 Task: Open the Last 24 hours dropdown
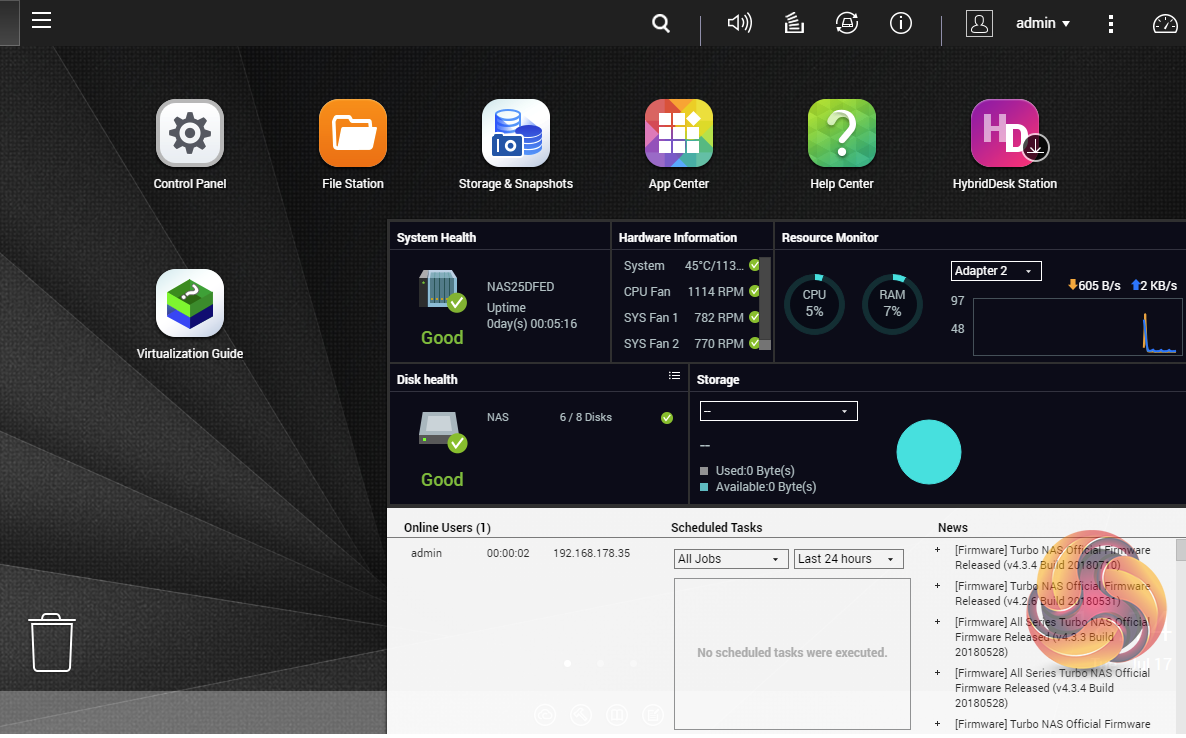point(849,559)
